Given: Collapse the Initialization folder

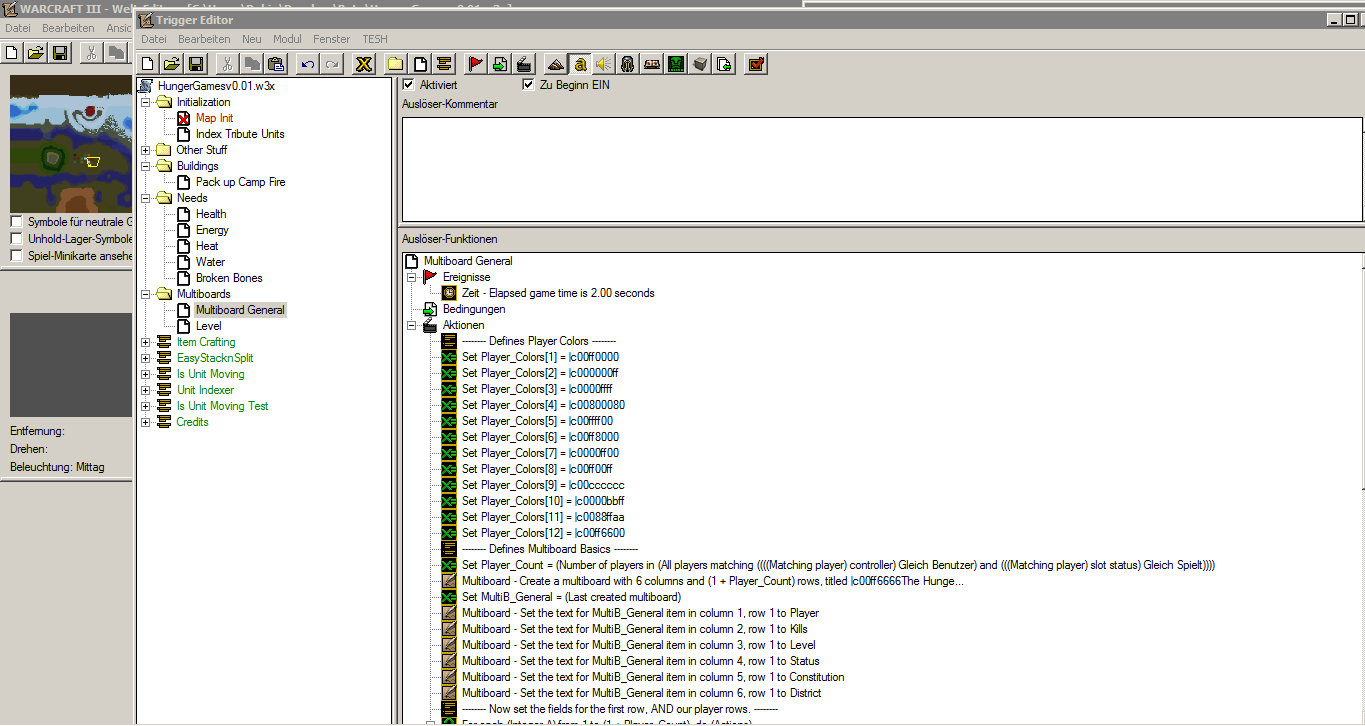Looking at the screenshot, I should click(x=146, y=102).
